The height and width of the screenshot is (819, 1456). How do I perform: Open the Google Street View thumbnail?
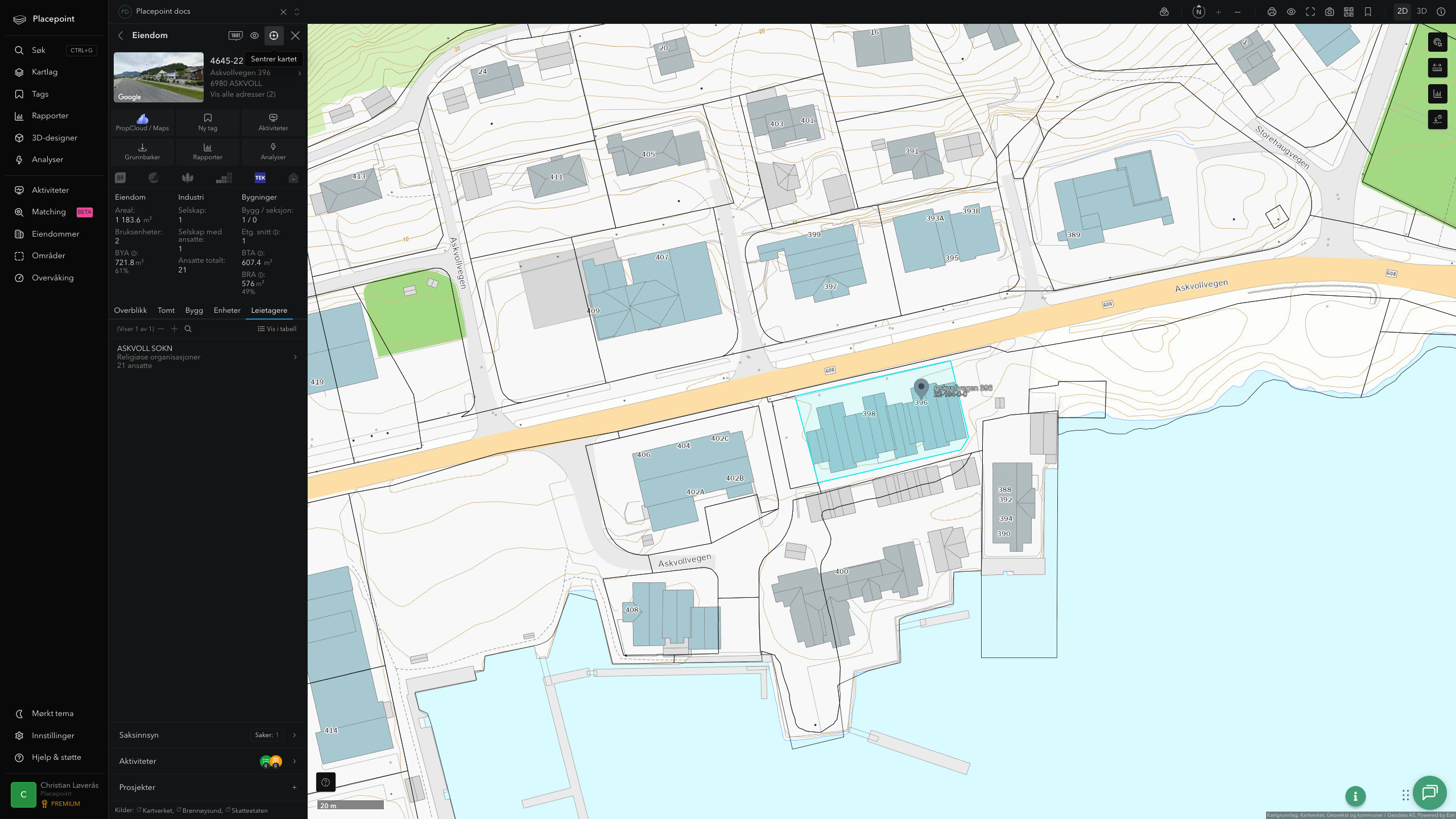159,77
